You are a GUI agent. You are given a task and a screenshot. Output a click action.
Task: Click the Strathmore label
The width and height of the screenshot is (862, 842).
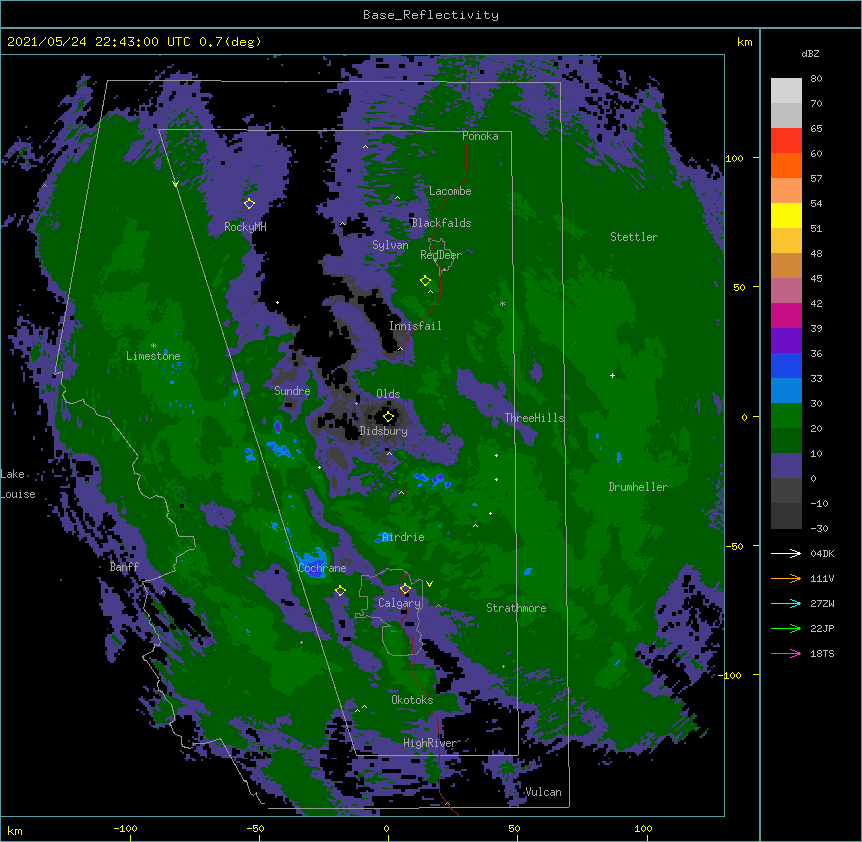[x=516, y=608]
